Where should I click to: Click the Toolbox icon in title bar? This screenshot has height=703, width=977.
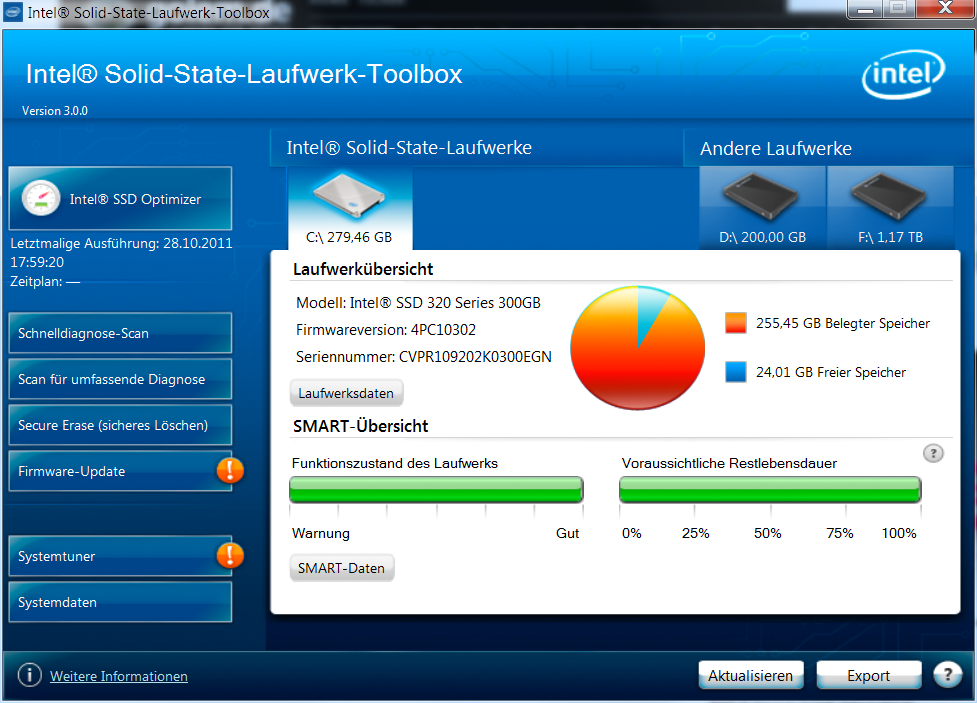point(13,12)
